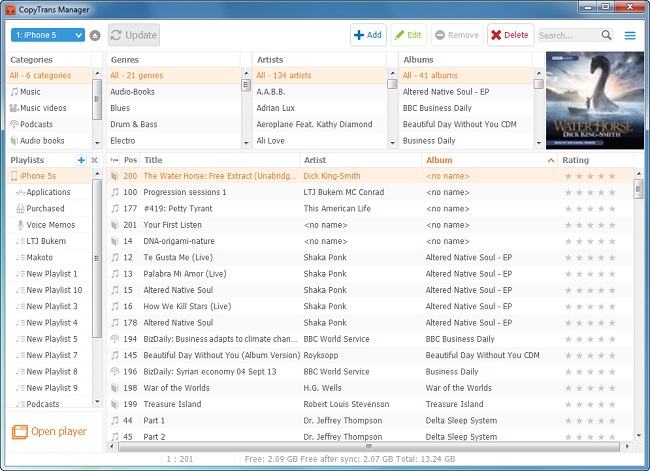Select album BBC Business Daily
The height and width of the screenshot is (471, 650).
point(466,108)
